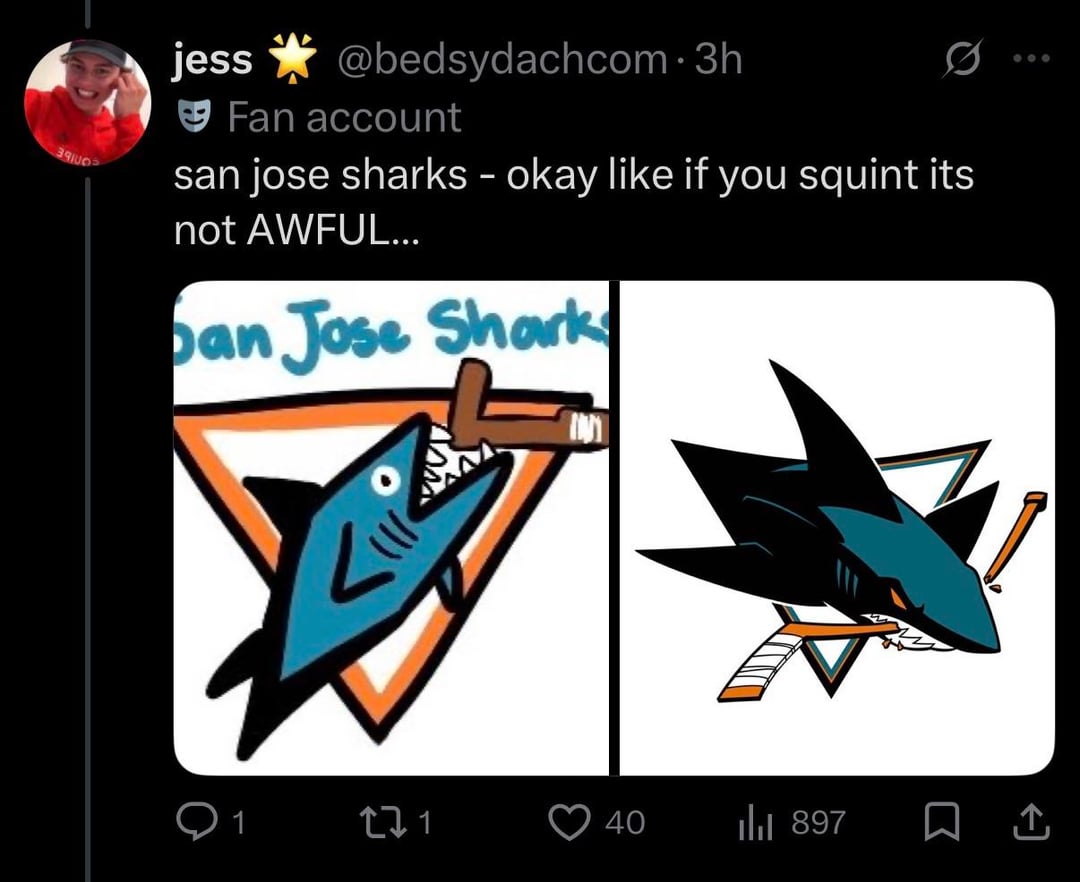Click the mask icon beside Fan account
Image resolution: width=1080 pixels, height=882 pixels.
pos(193,118)
